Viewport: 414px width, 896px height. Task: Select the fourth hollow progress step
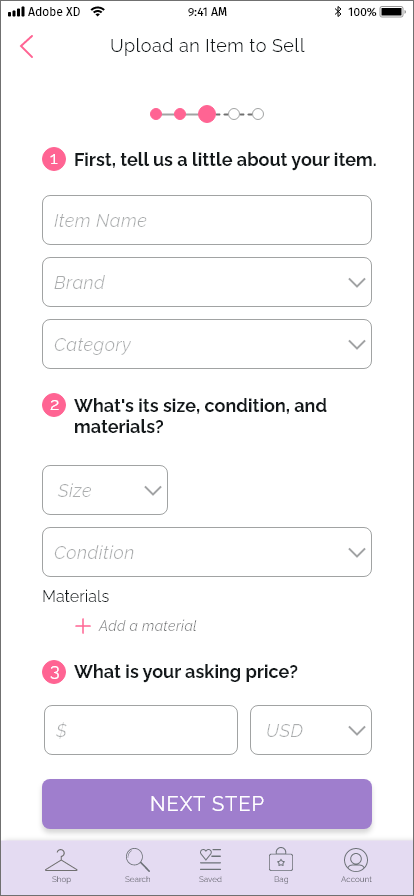[234, 114]
